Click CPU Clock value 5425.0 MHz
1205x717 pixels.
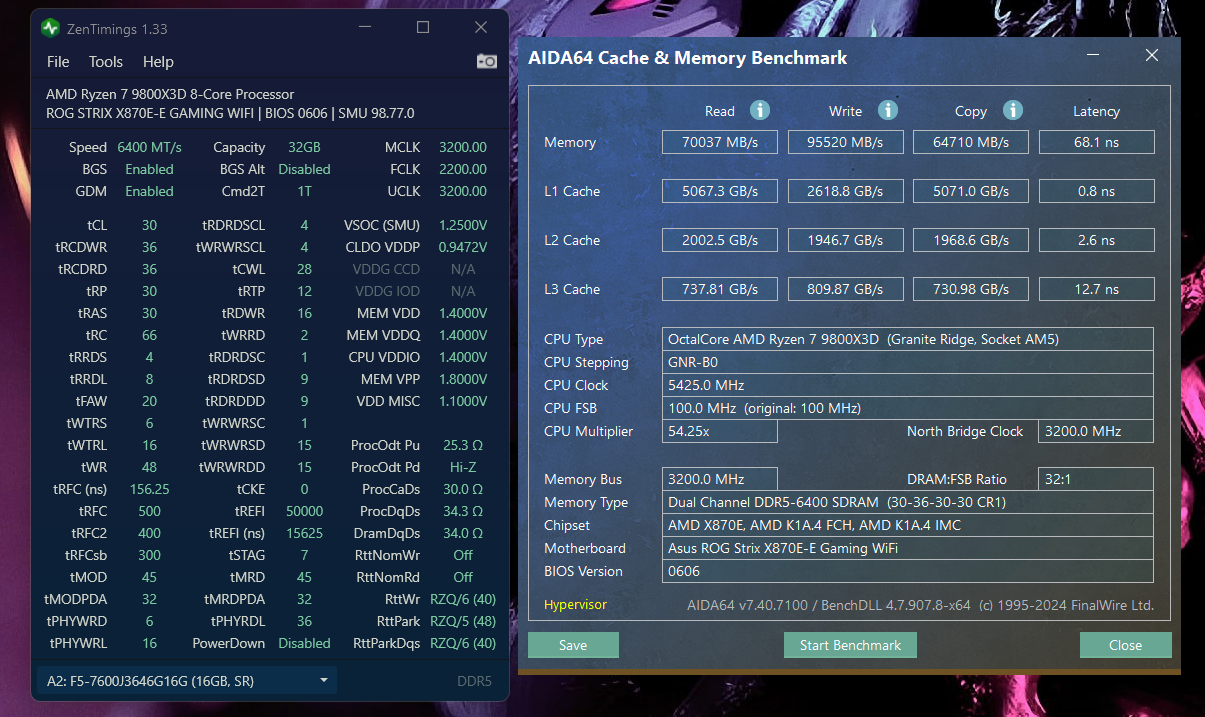click(x=908, y=385)
